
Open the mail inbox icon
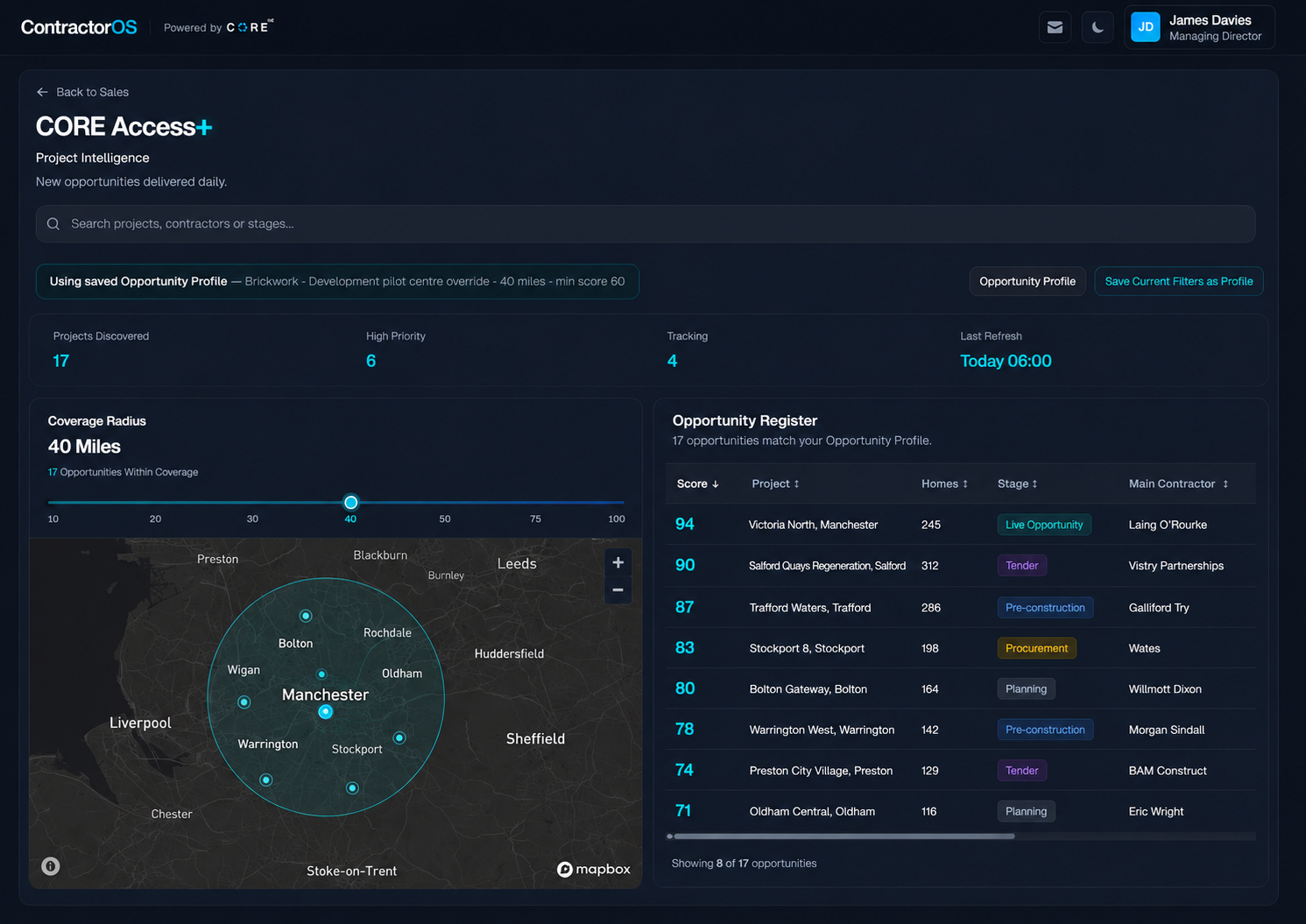pos(1055,27)
